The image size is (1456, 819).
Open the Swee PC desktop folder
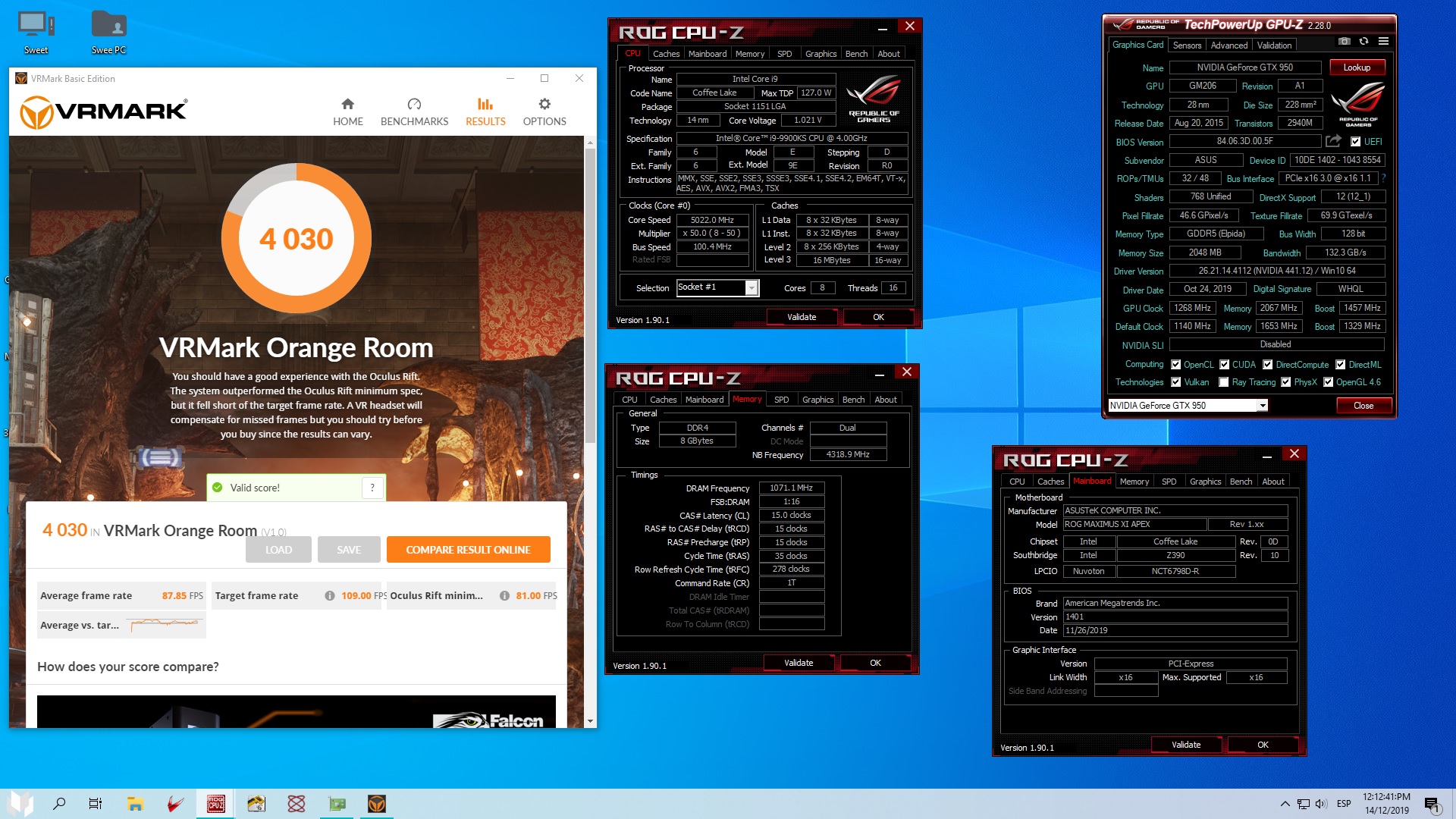pos(108,33)
